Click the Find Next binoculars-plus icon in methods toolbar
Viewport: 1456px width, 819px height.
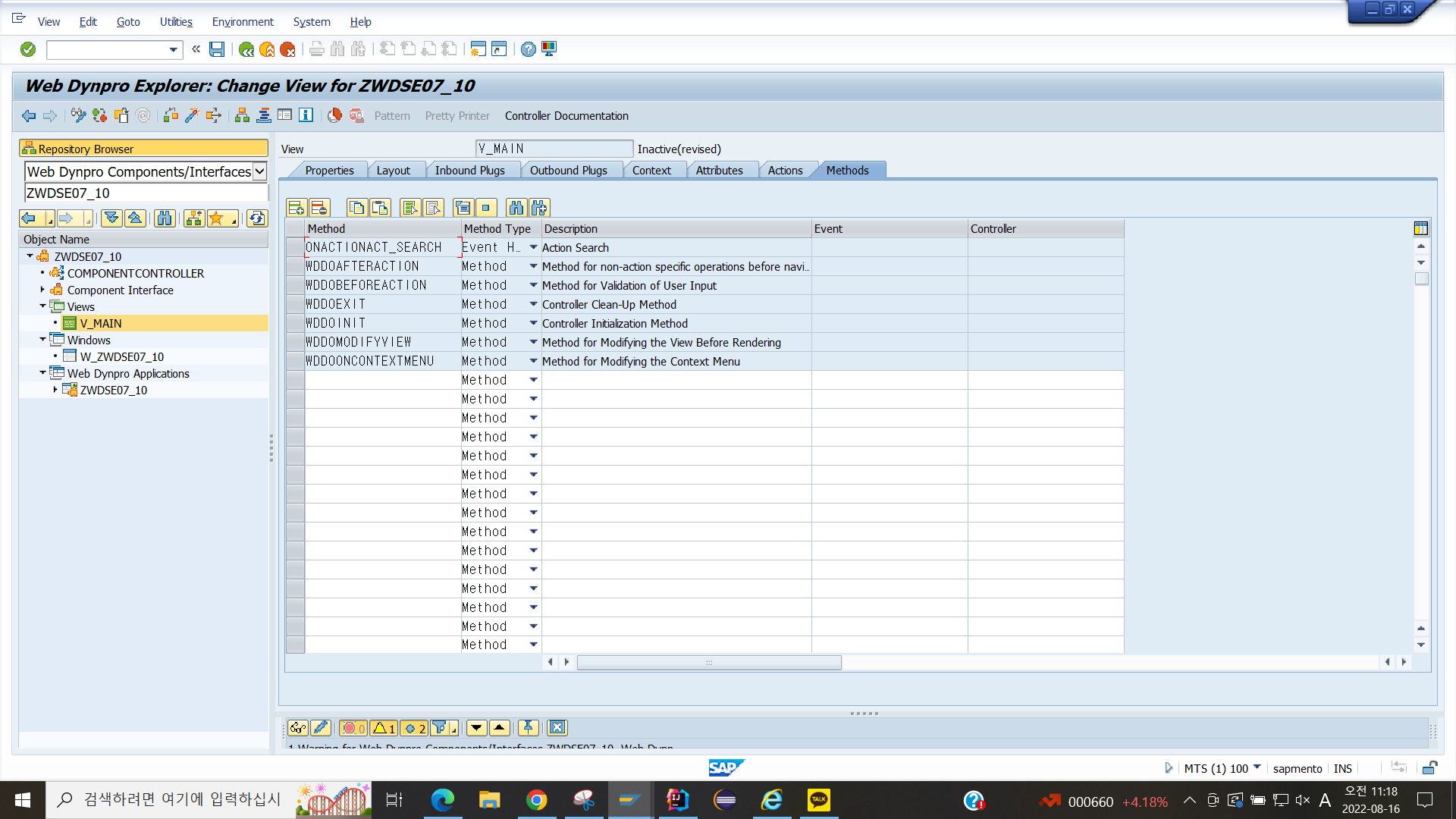point(539,208)
